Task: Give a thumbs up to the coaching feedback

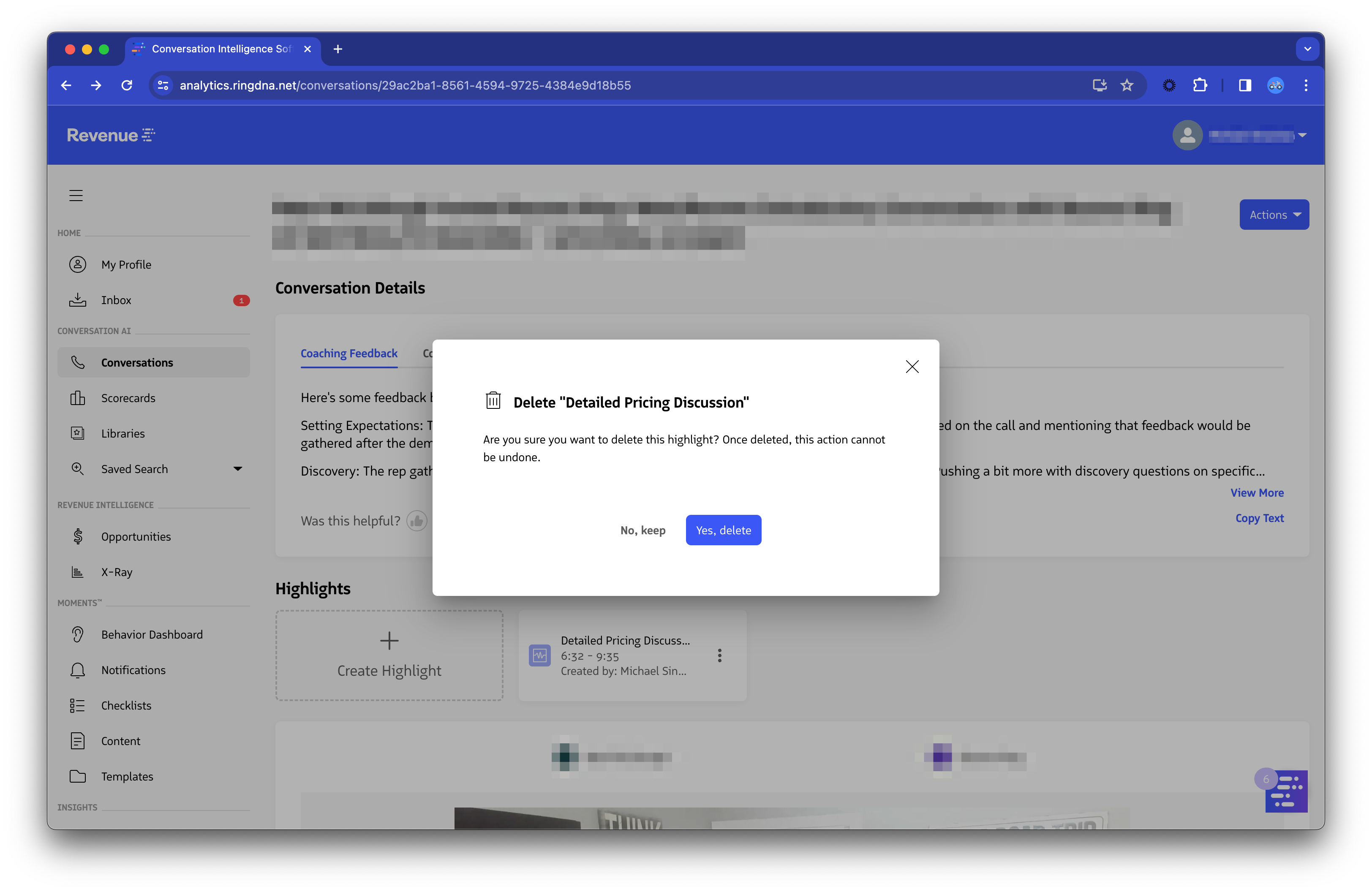Action: point(417,520)
